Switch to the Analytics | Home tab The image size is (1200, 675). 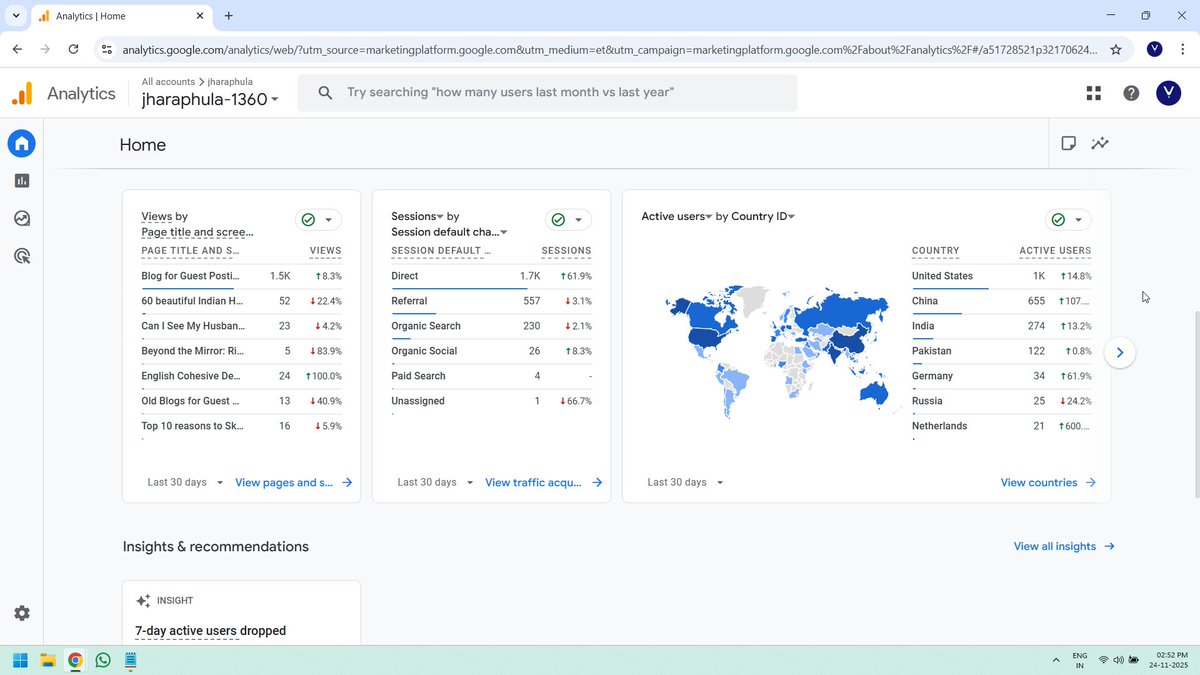(120, 16)
